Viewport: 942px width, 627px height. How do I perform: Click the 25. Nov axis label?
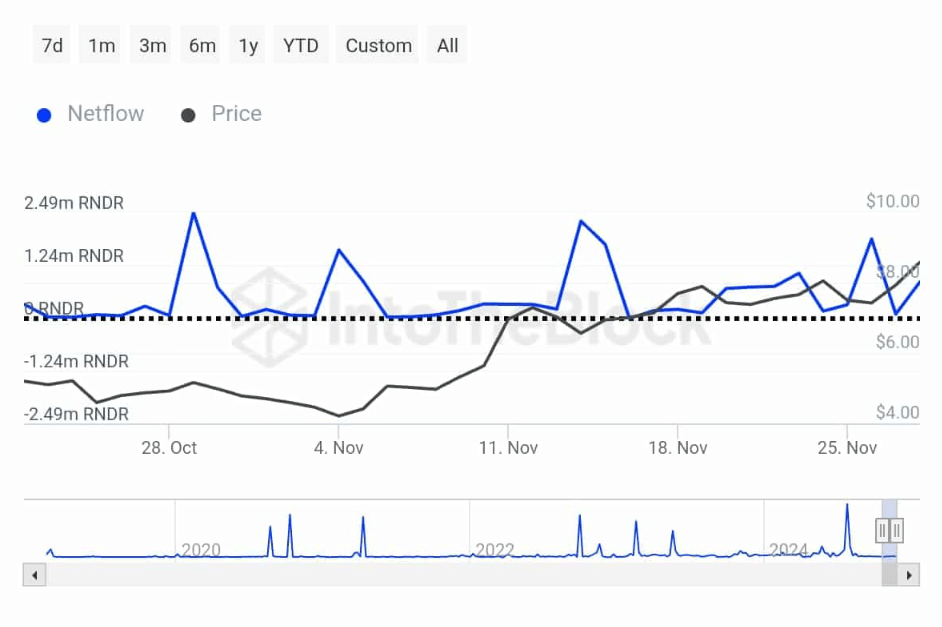847,448
